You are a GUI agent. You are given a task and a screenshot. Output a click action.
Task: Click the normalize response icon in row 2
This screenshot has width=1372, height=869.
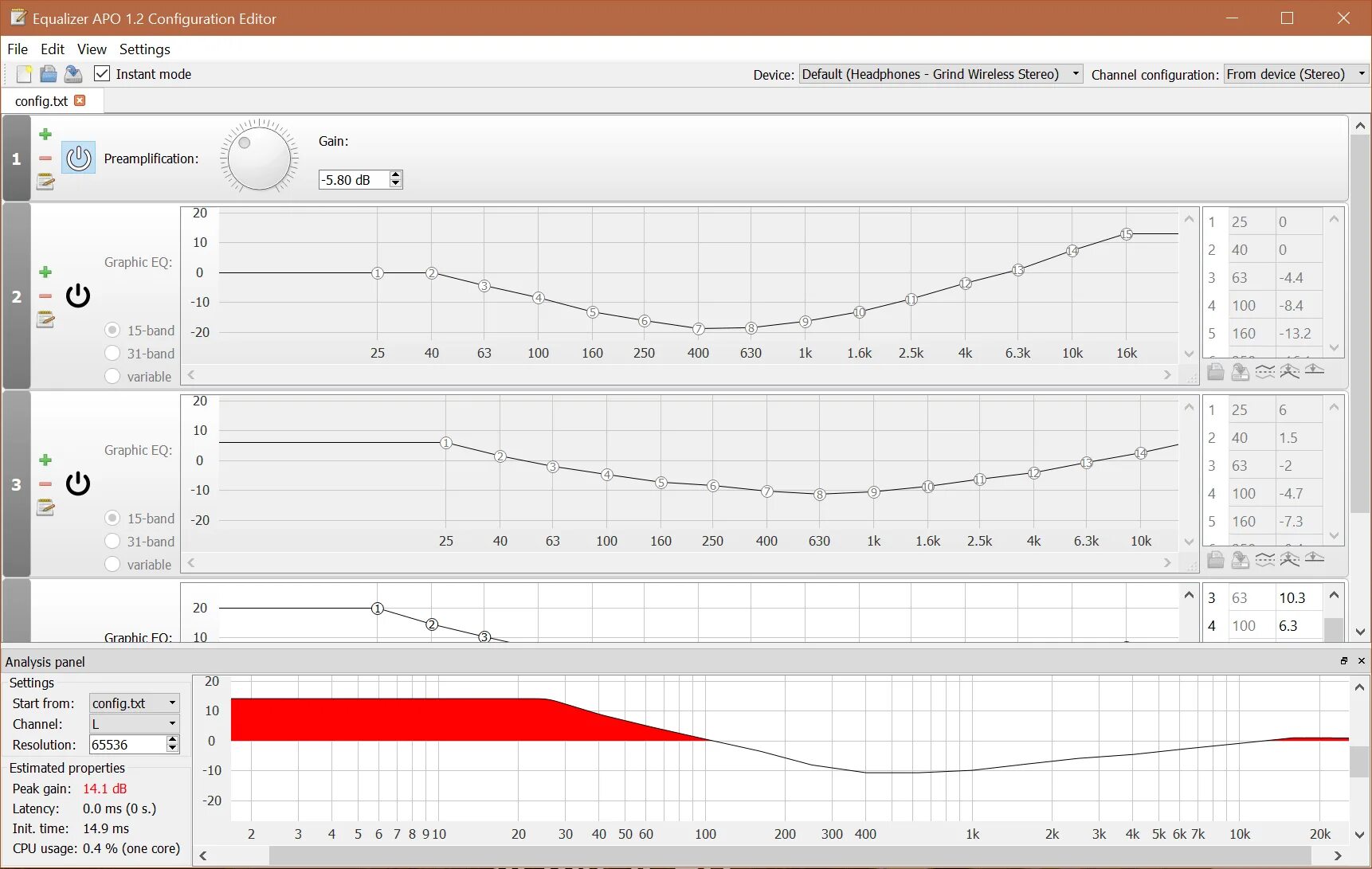coord(1290,371)
